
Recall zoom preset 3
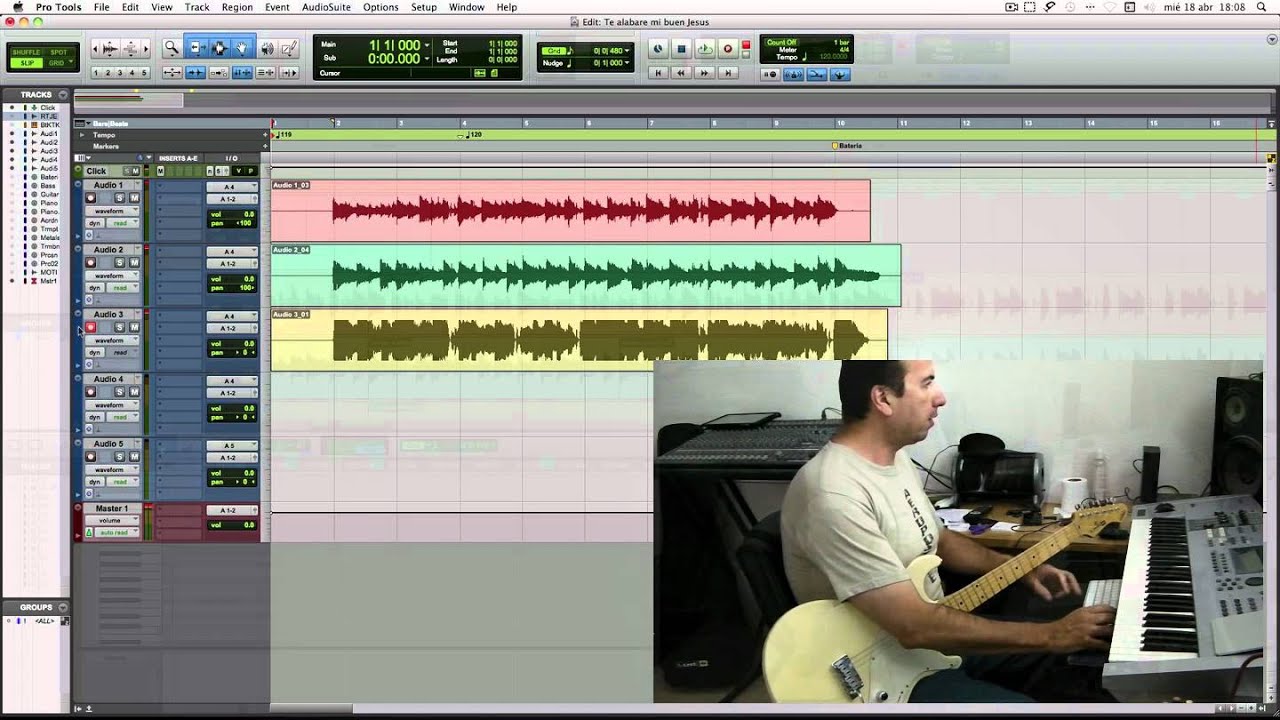120,73
